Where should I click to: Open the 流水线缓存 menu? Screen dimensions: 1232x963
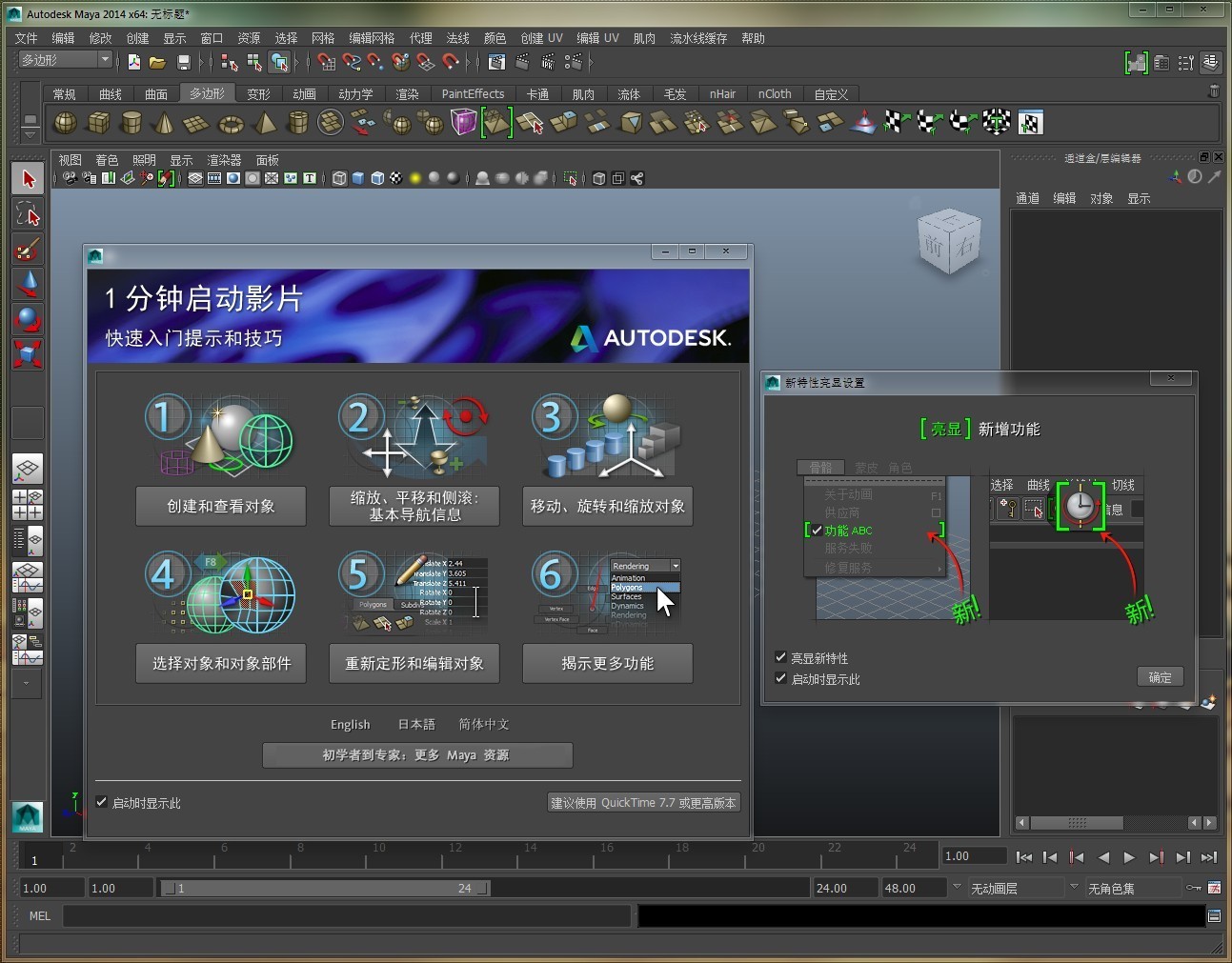(x=698, y=38)
